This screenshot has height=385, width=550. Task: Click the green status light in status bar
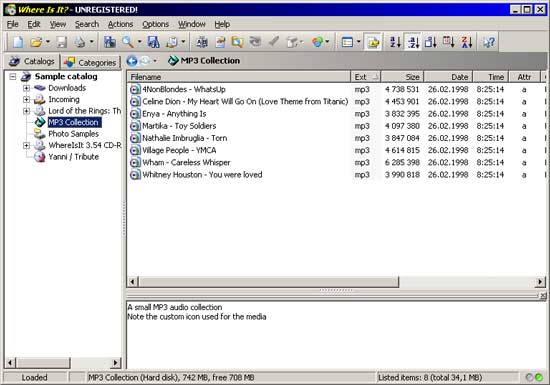(539, 378)
